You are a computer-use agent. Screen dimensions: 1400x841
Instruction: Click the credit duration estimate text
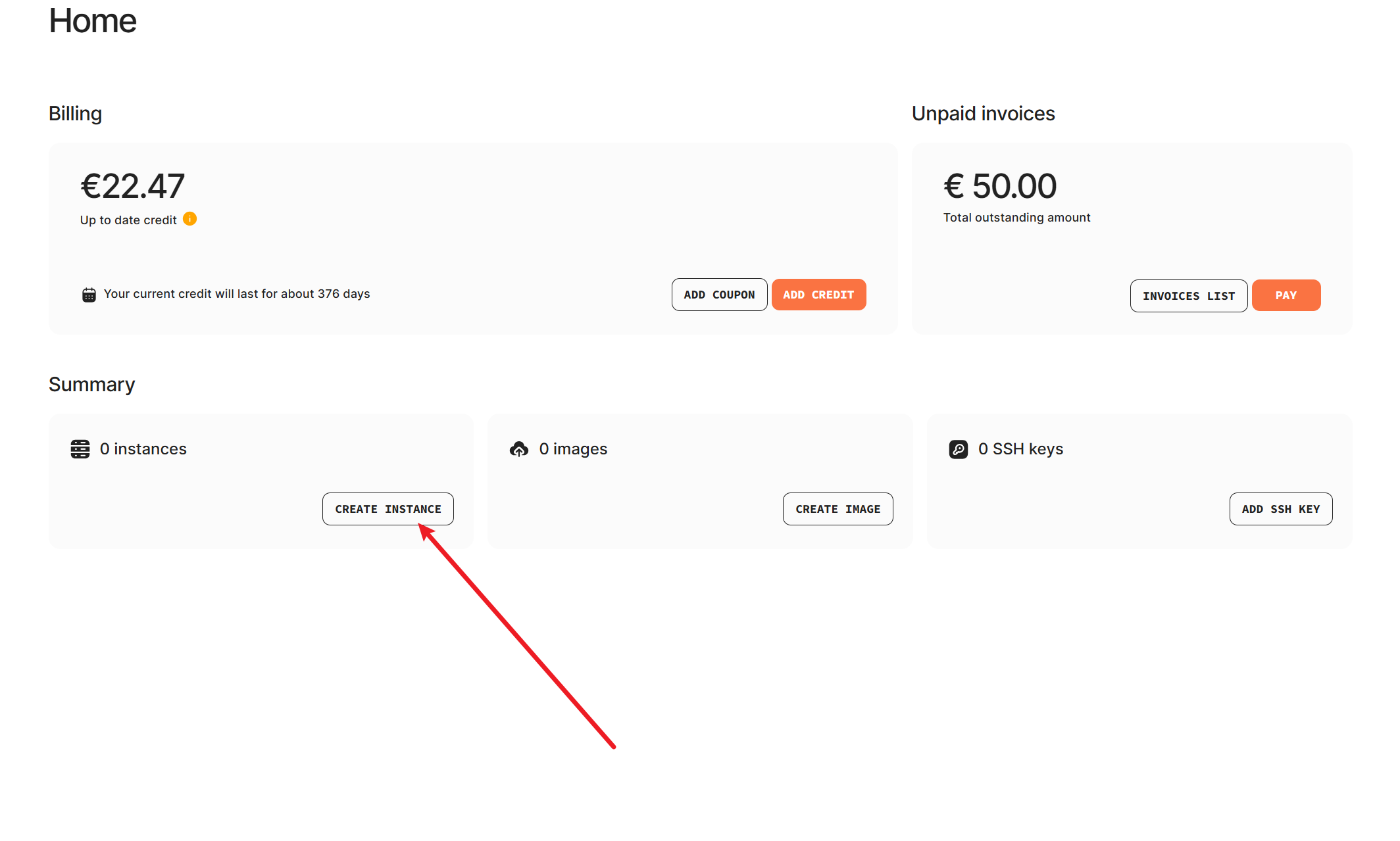pyautogui.click(x=237, y=294)
